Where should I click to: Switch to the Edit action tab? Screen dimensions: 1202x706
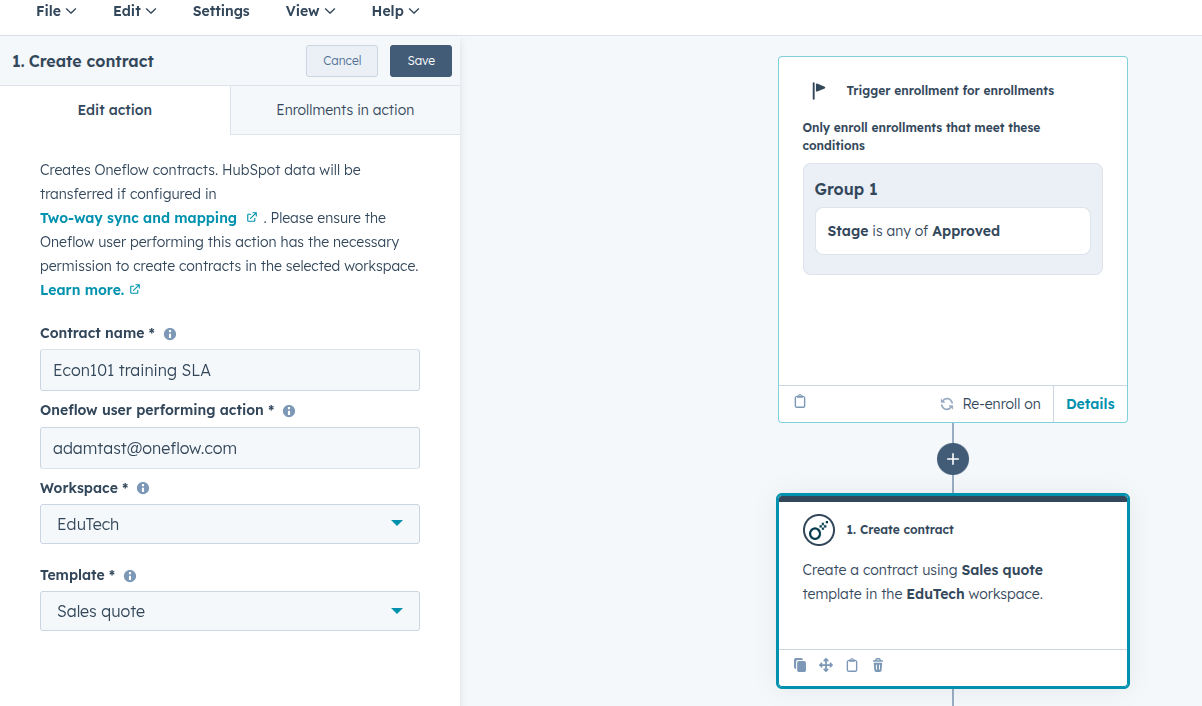tap(115, 110)
